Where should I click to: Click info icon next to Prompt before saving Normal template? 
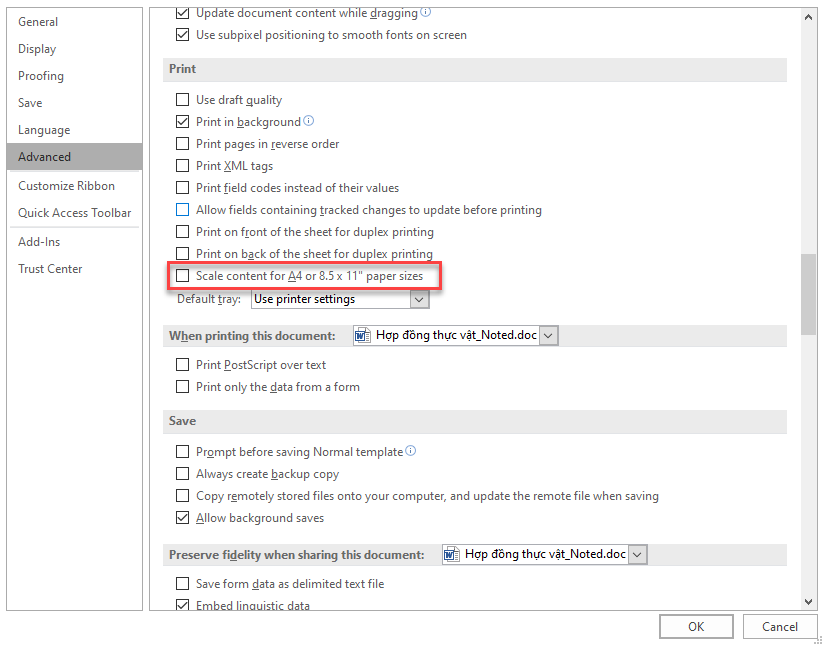[x=411, y=451]
